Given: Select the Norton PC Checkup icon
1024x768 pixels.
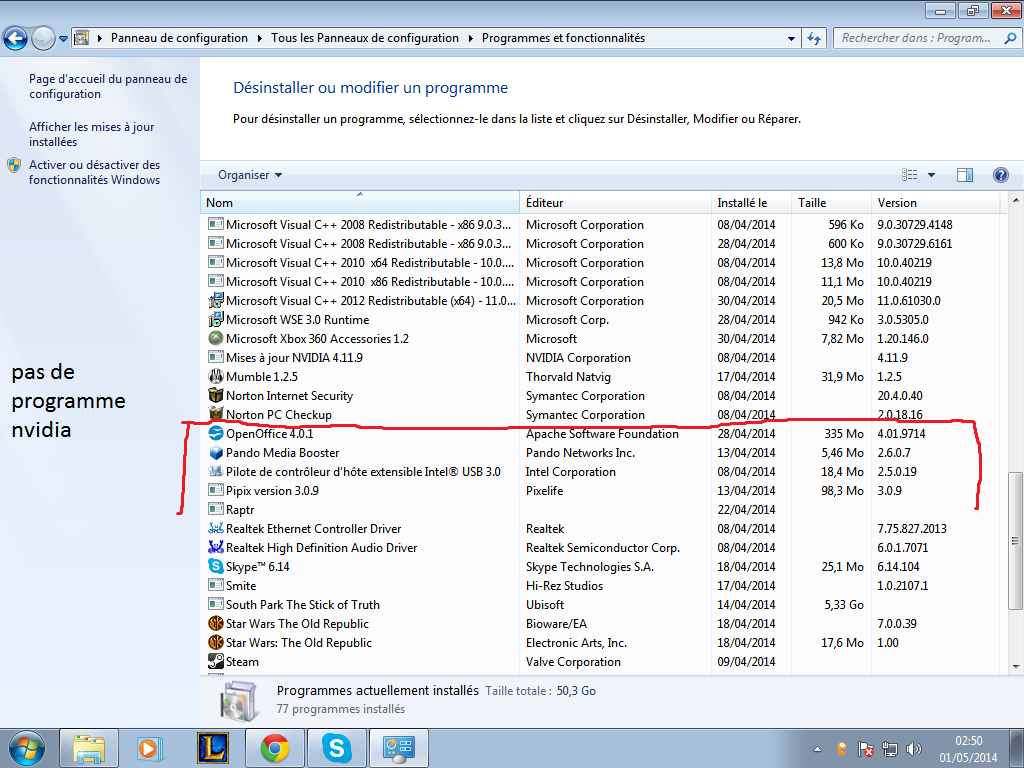Looking at the screenshot, I should tap(216, 414).
